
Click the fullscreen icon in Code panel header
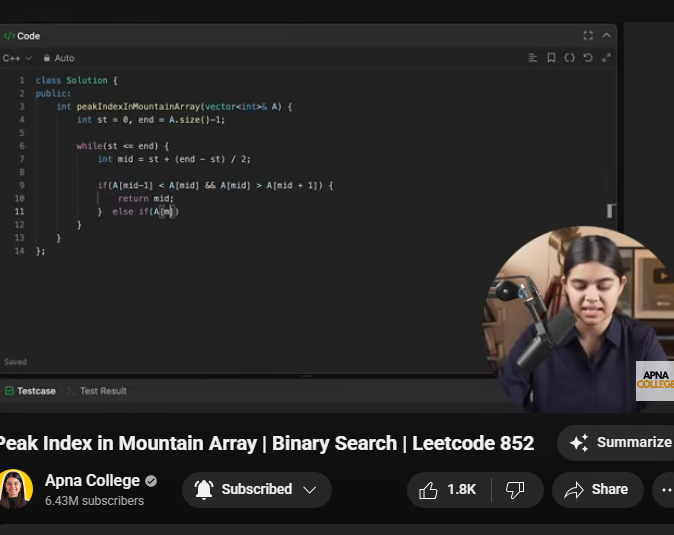pos(588,36)
